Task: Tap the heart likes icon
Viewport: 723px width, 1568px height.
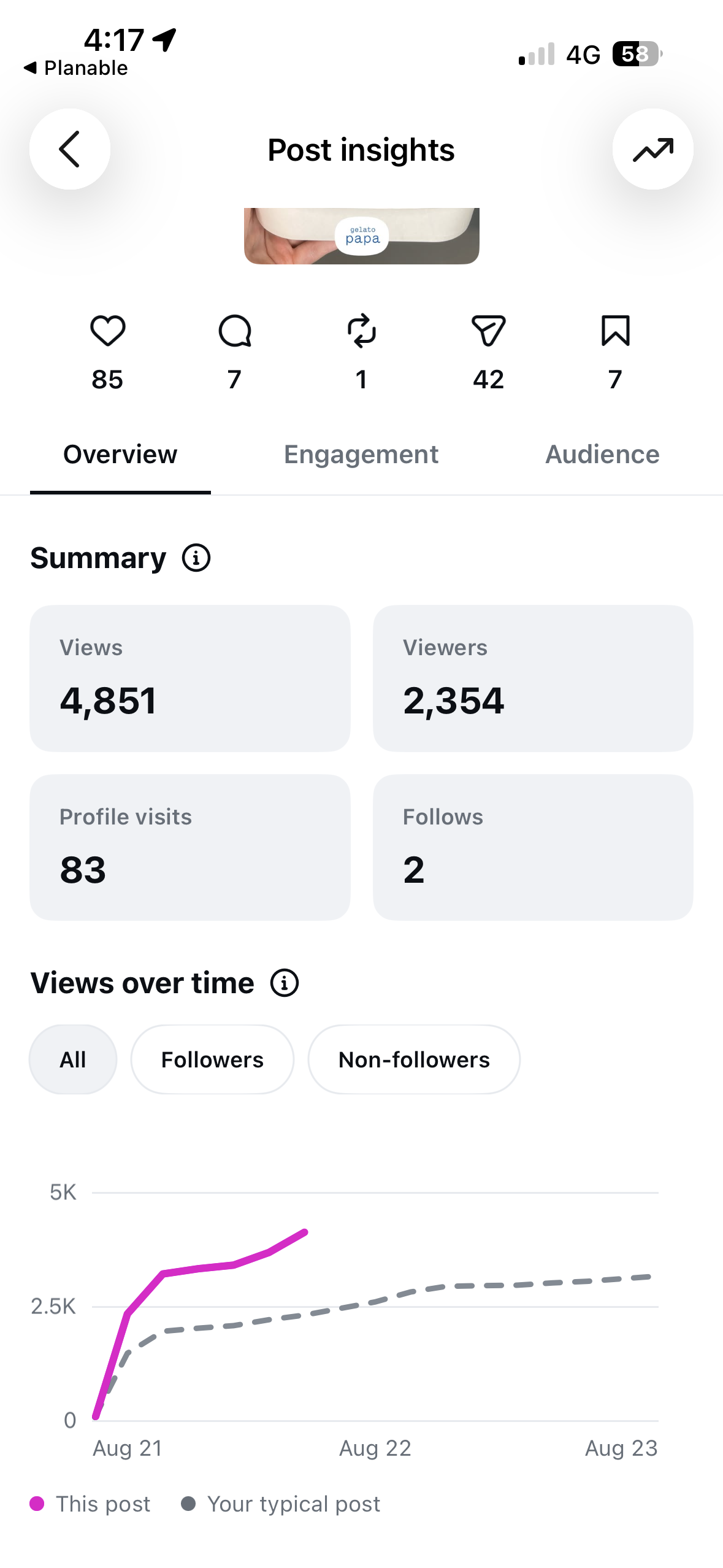Action: (x=108, y=331)
